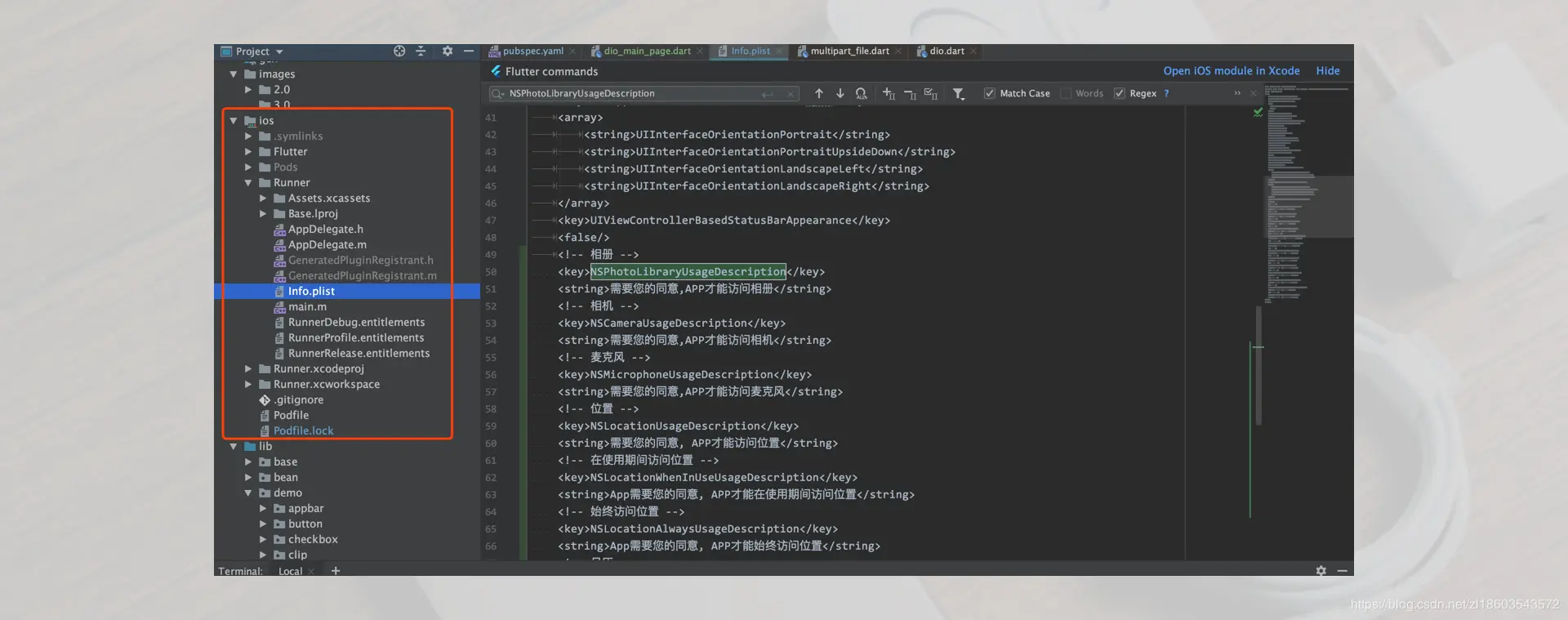Screen dimensions: 1568x620
Task: Collapse the demo folder
Action: [x=248, y=493]
